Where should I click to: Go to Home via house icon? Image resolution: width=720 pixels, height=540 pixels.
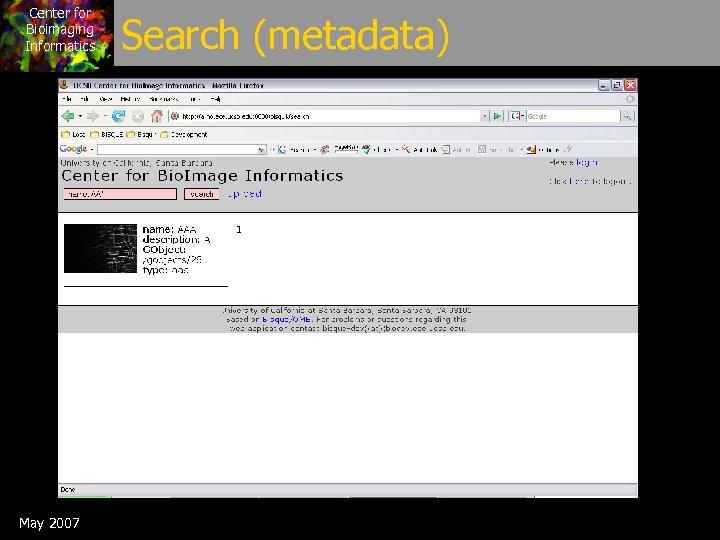[157, 116]
